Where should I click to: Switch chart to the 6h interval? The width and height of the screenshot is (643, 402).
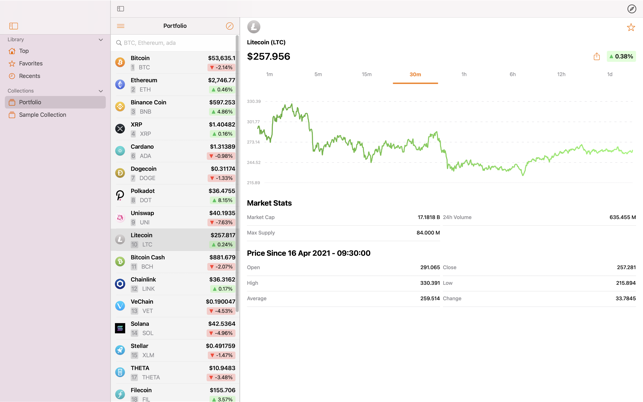(x=513, y=74)
